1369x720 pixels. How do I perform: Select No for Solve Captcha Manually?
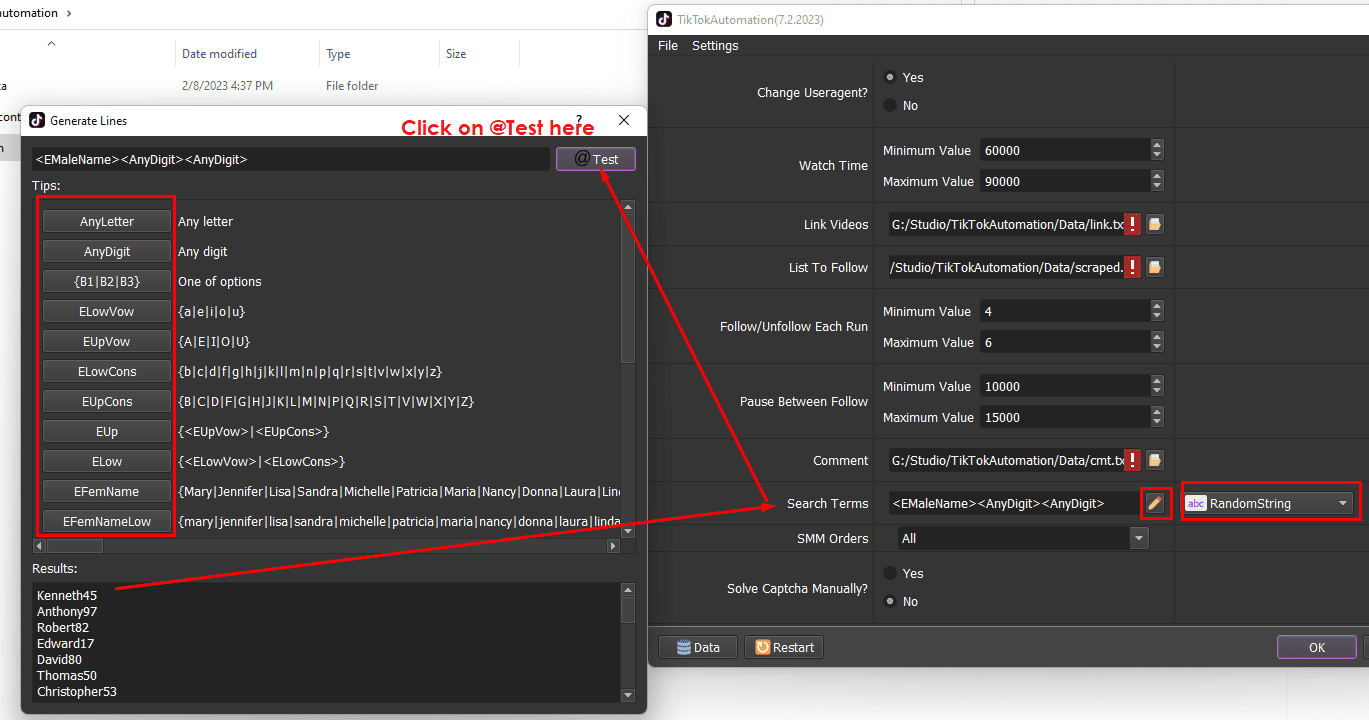click(890, 601)
